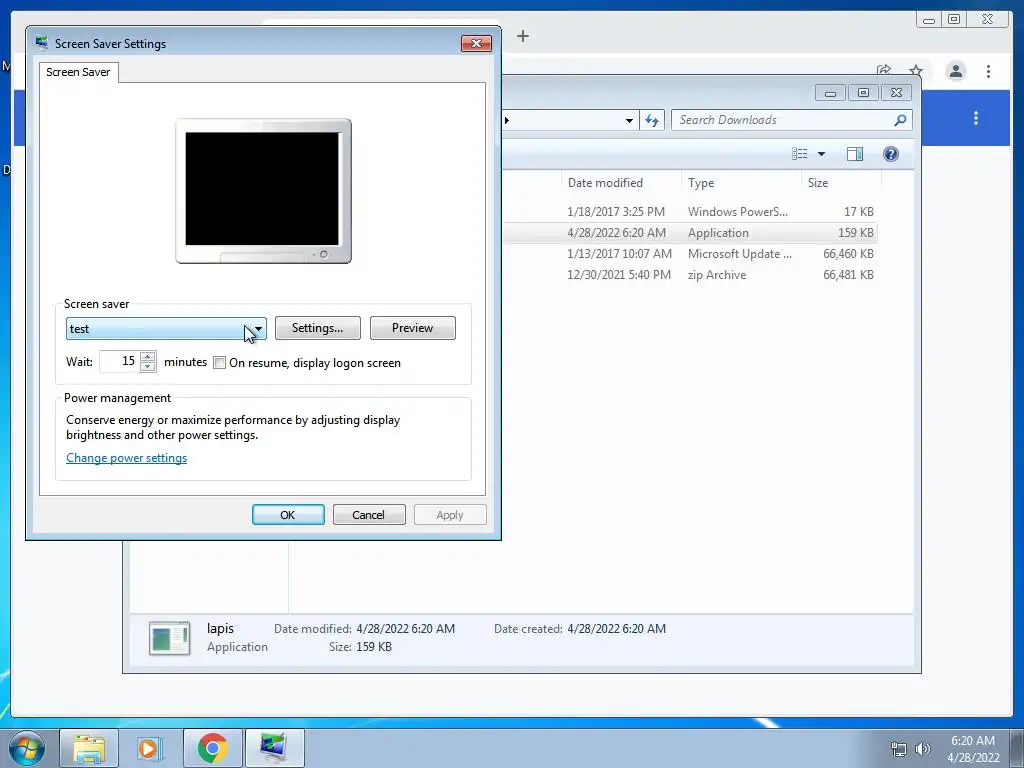Viewport: 1024px width, 768px height.
Task: Switch to Chrome from the taskbar
Action: coord(212,748)
